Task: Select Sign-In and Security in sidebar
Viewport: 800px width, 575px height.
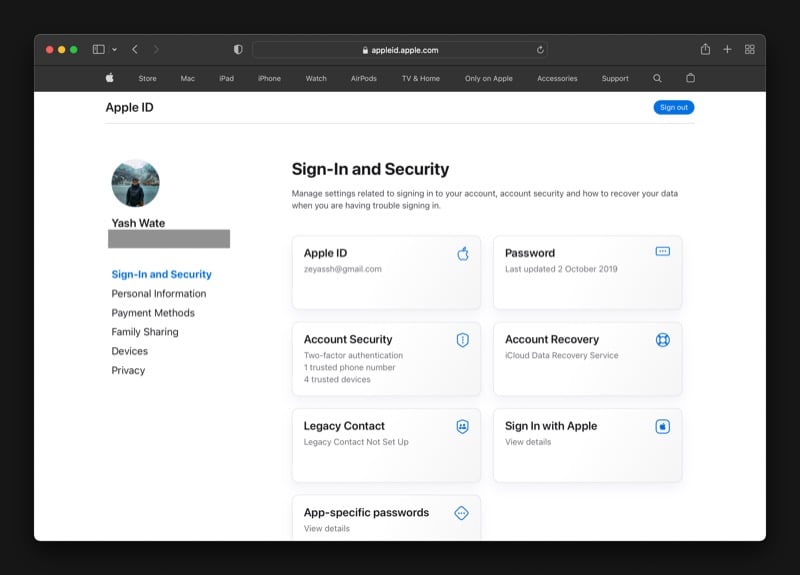Action: (161, 274)
